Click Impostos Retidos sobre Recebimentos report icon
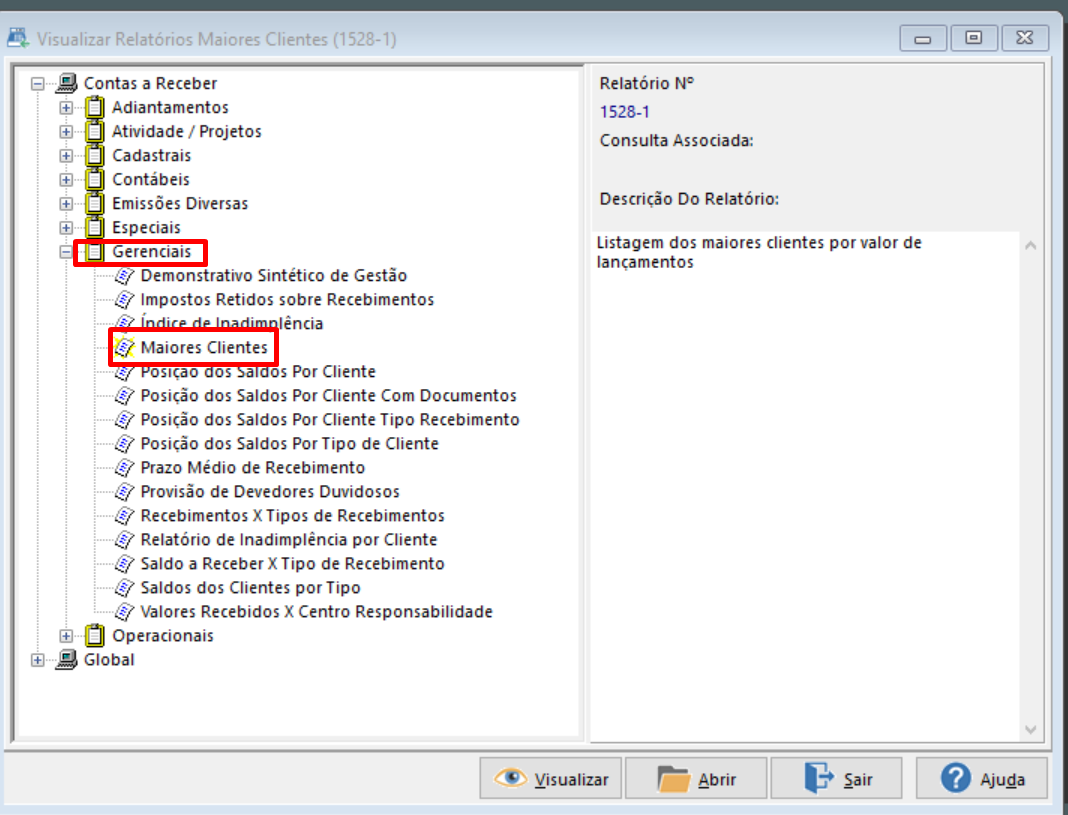The width and height of the screenshot is (1068, 815). point(124,300)
